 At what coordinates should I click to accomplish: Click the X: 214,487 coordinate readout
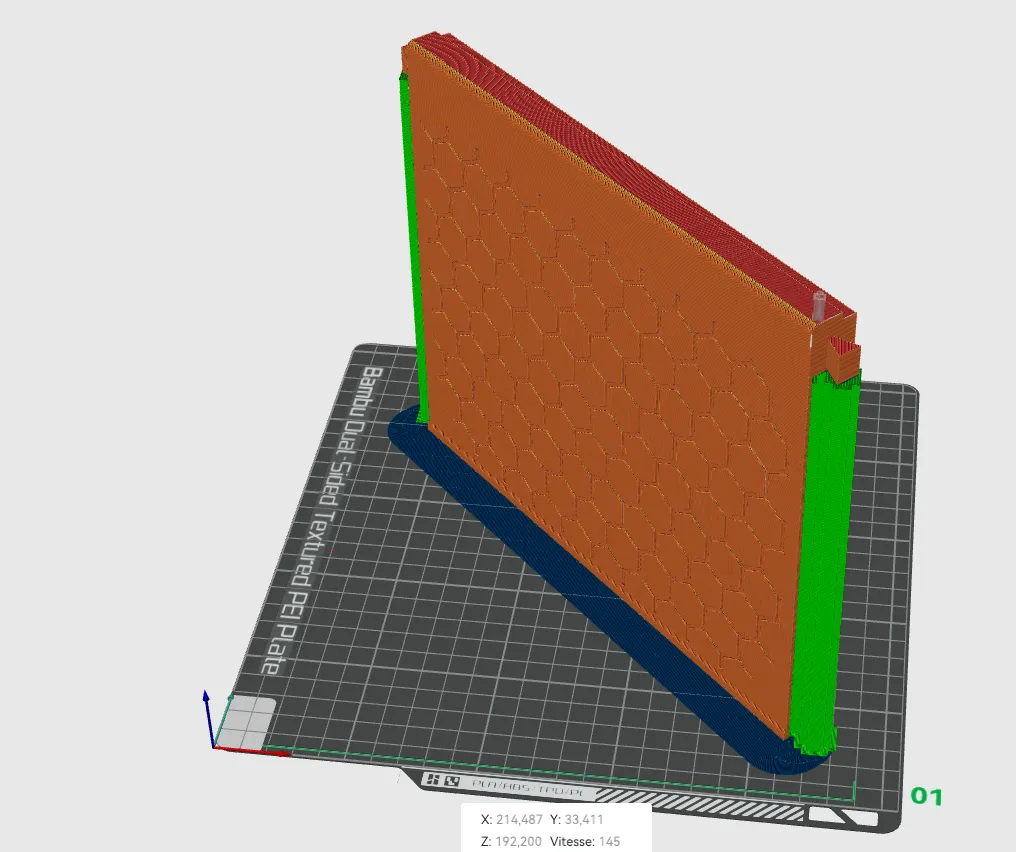pos(511,820)
